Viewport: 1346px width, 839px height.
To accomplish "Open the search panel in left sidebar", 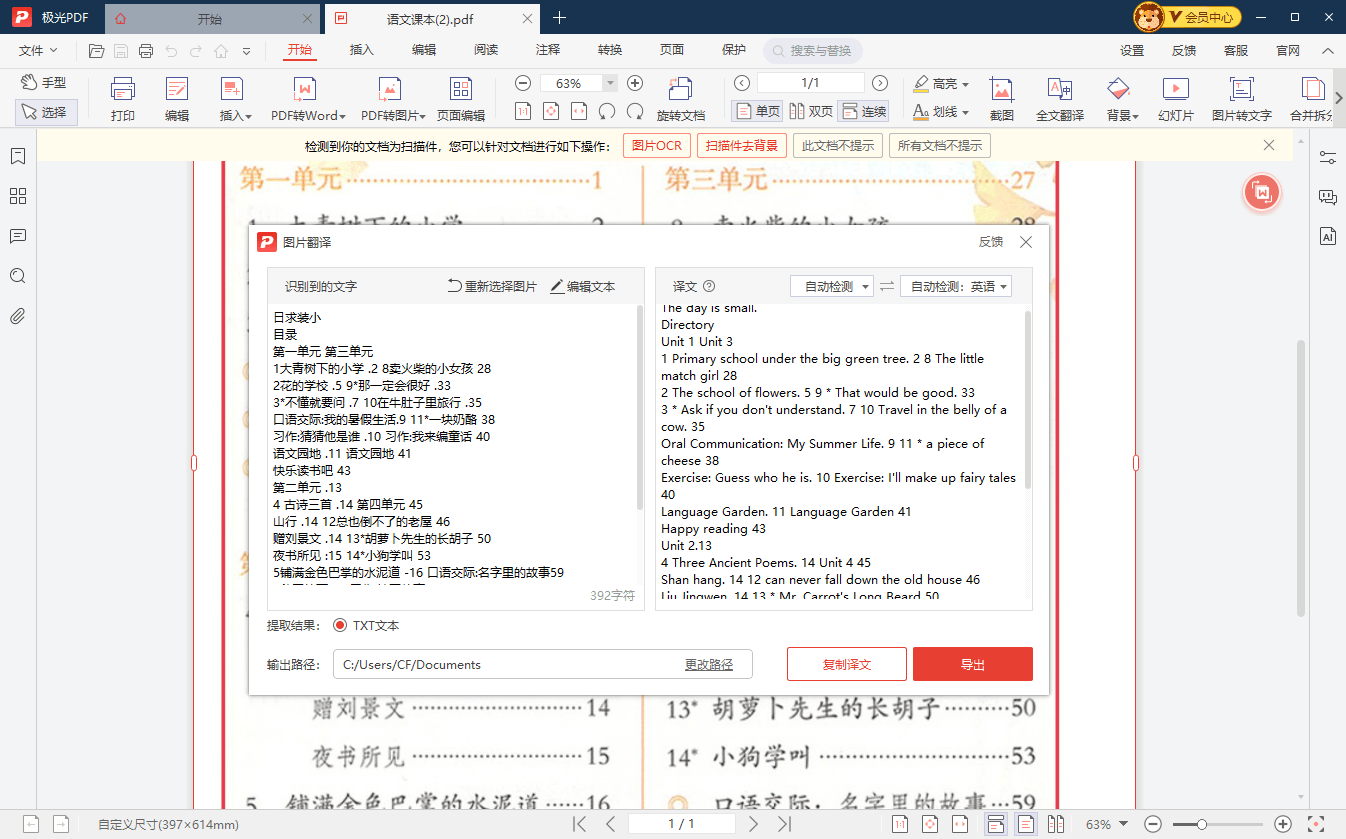I will (17, 275).
